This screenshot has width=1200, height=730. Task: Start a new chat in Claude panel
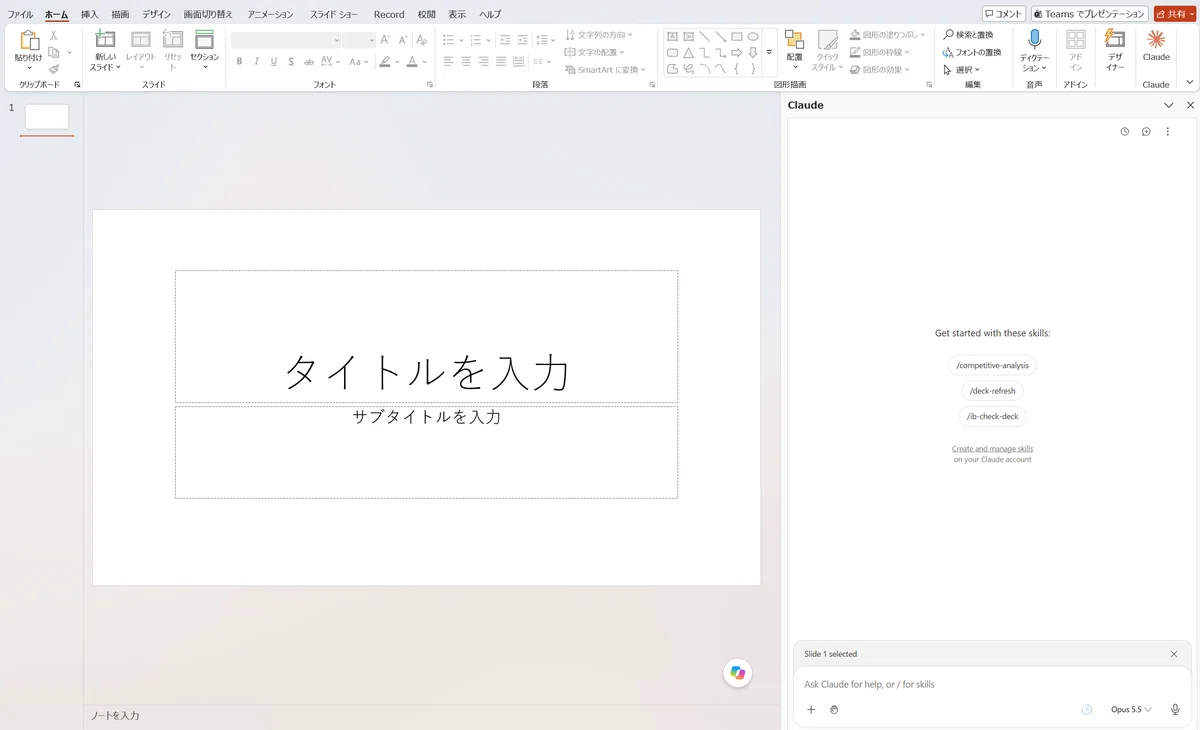tap(1146, 132)
